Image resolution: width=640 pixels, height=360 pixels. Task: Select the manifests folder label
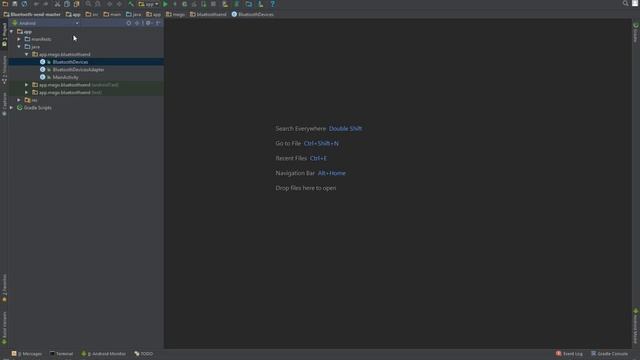pyautogui.click(x=41, y=39)
